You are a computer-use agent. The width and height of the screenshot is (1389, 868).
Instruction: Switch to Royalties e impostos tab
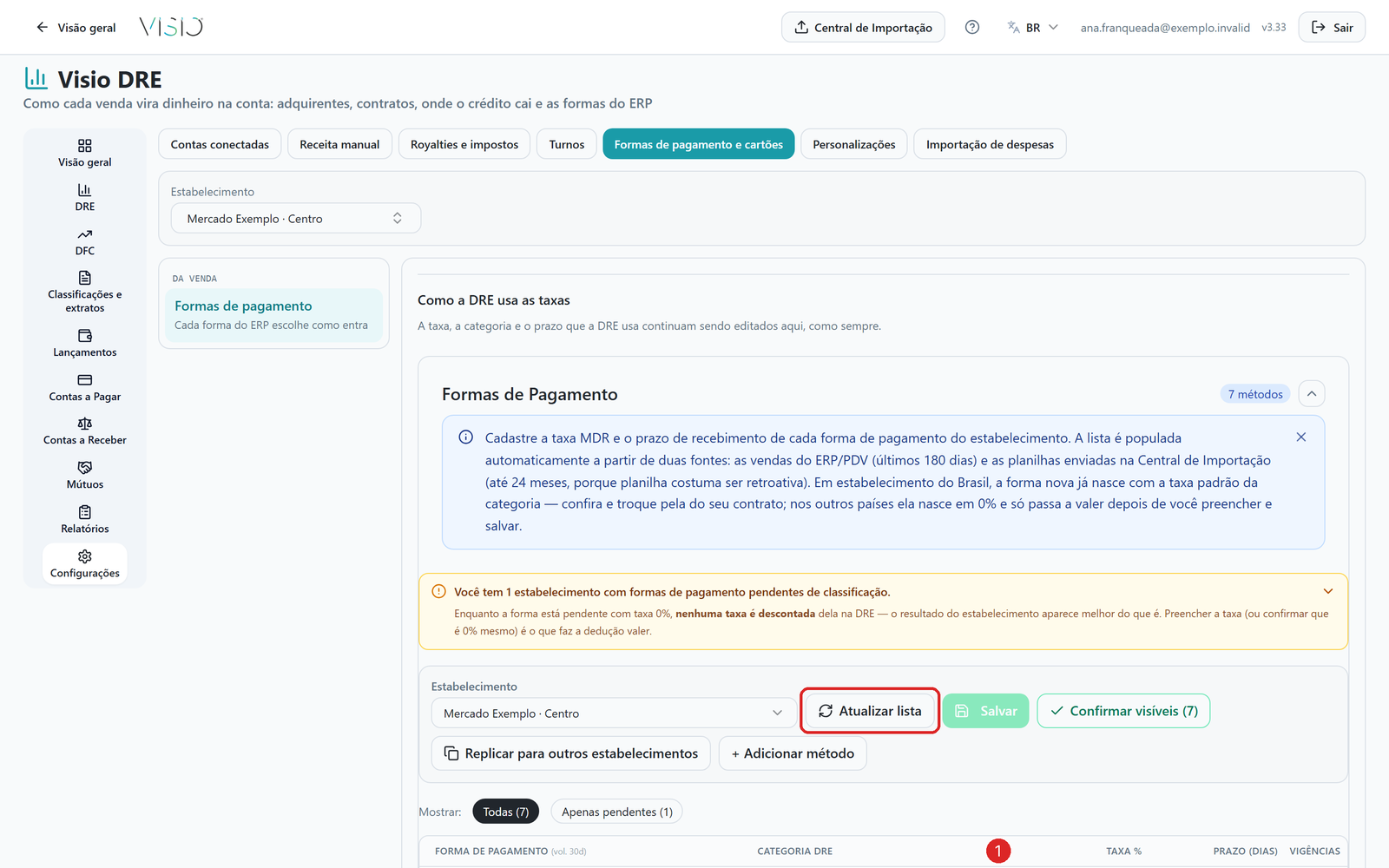(464, 144)
